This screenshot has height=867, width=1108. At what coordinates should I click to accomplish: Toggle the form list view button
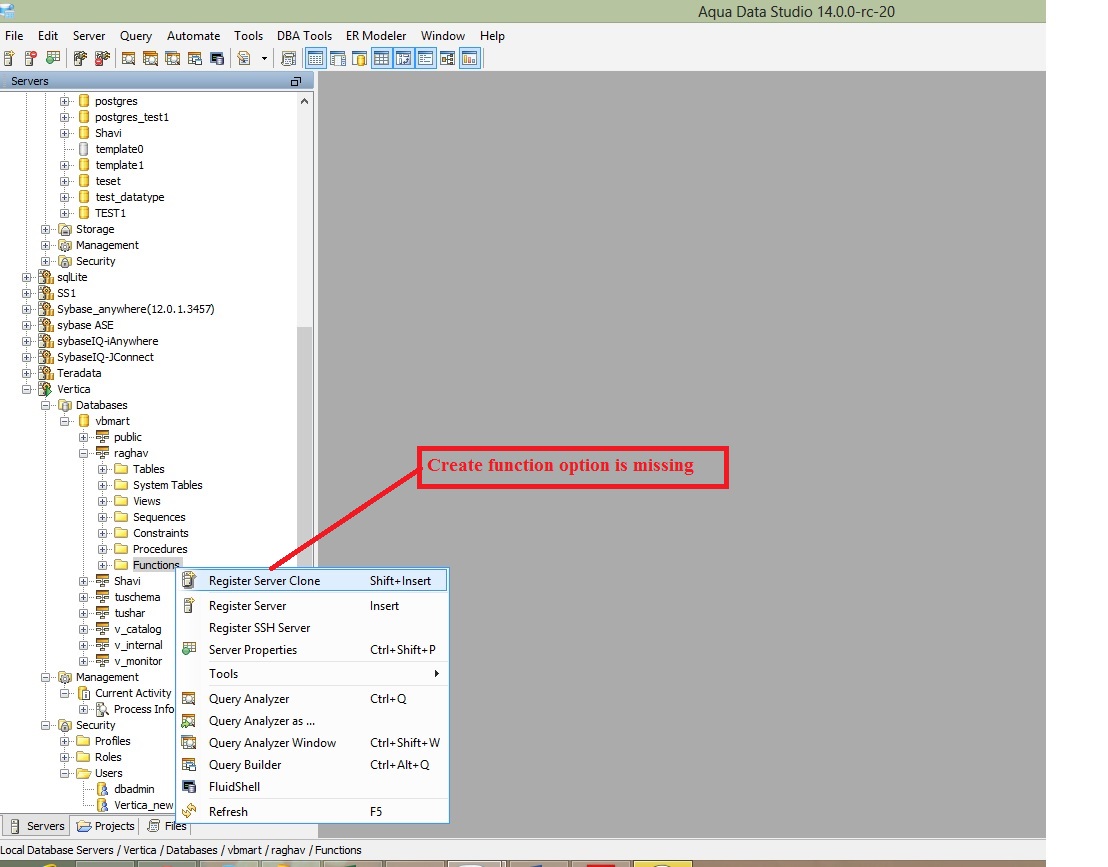point(425,59)
